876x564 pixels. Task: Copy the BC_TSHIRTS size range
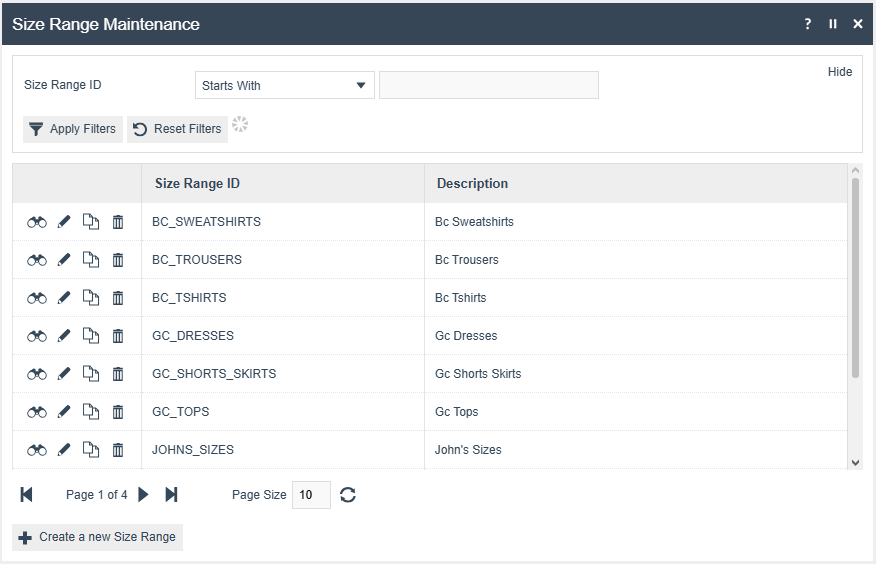tap(91, 298)
